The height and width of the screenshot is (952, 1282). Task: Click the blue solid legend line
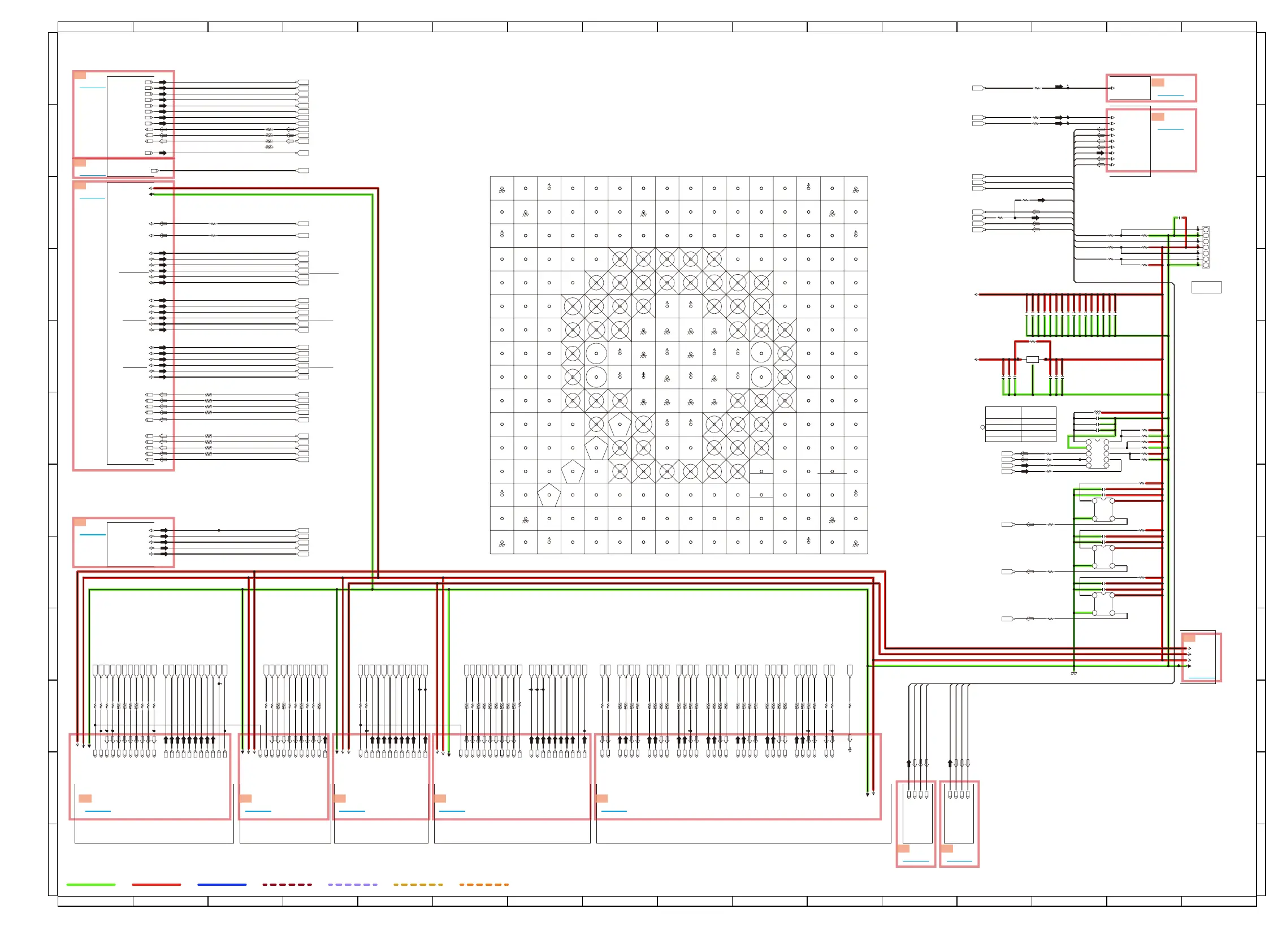click(x=222, y=884)
